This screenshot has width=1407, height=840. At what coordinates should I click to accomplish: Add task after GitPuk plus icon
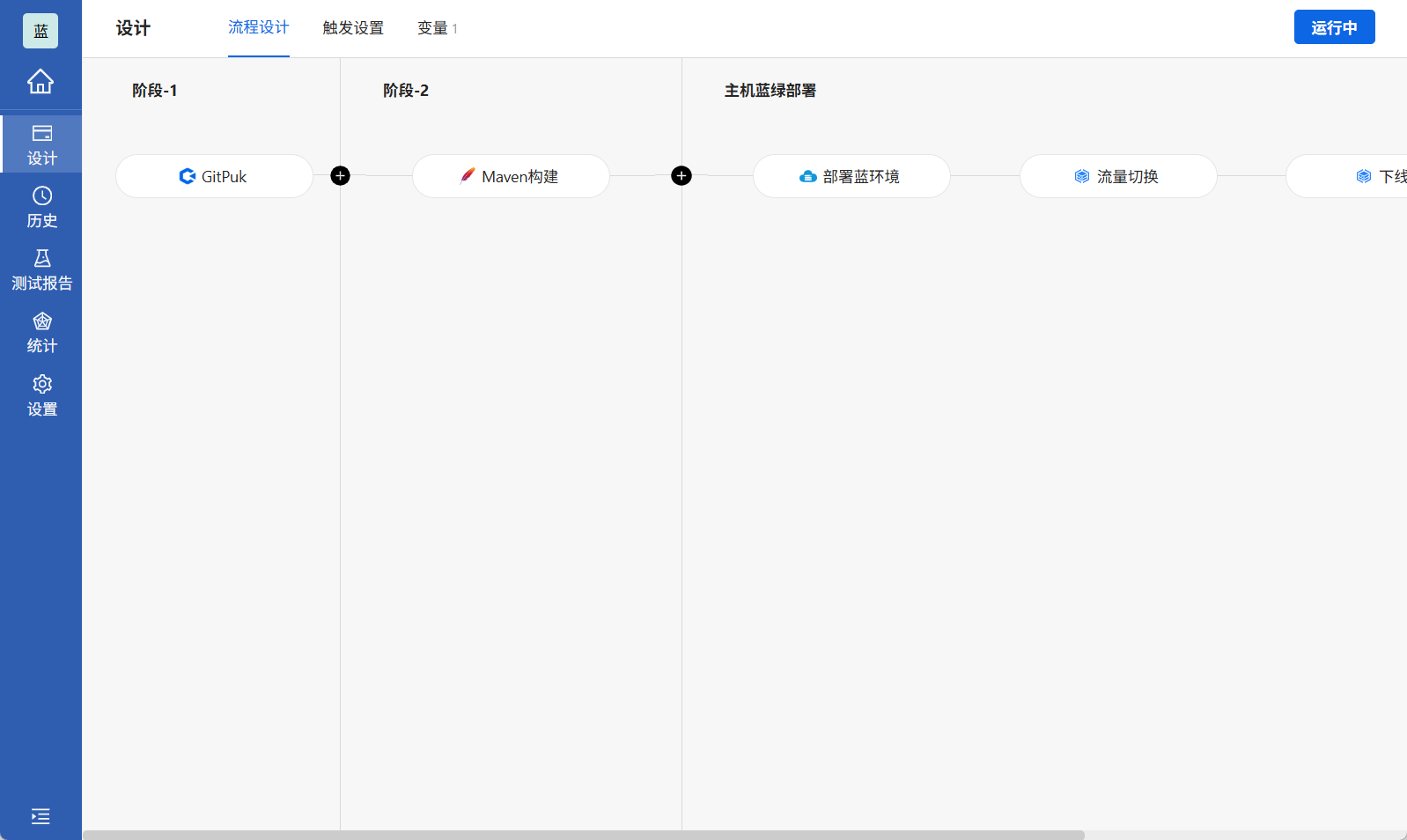coord(340,176)
